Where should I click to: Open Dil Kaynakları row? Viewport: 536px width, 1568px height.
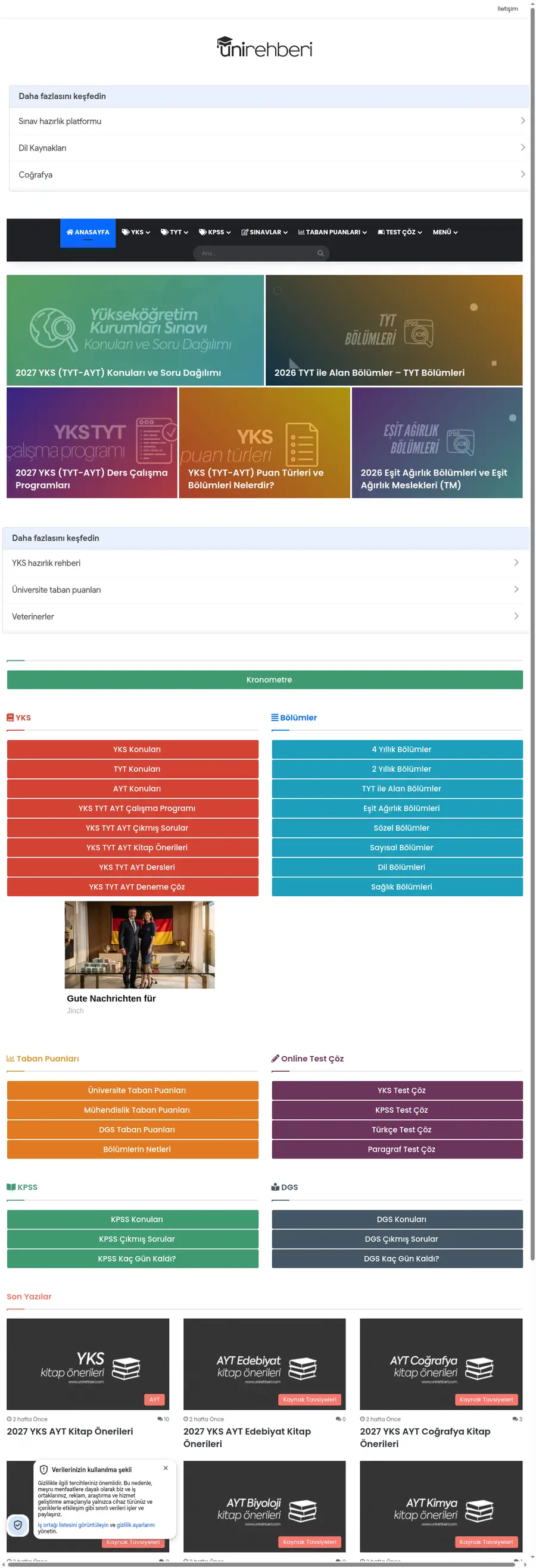pyautogui.click(x=269, y=148)
